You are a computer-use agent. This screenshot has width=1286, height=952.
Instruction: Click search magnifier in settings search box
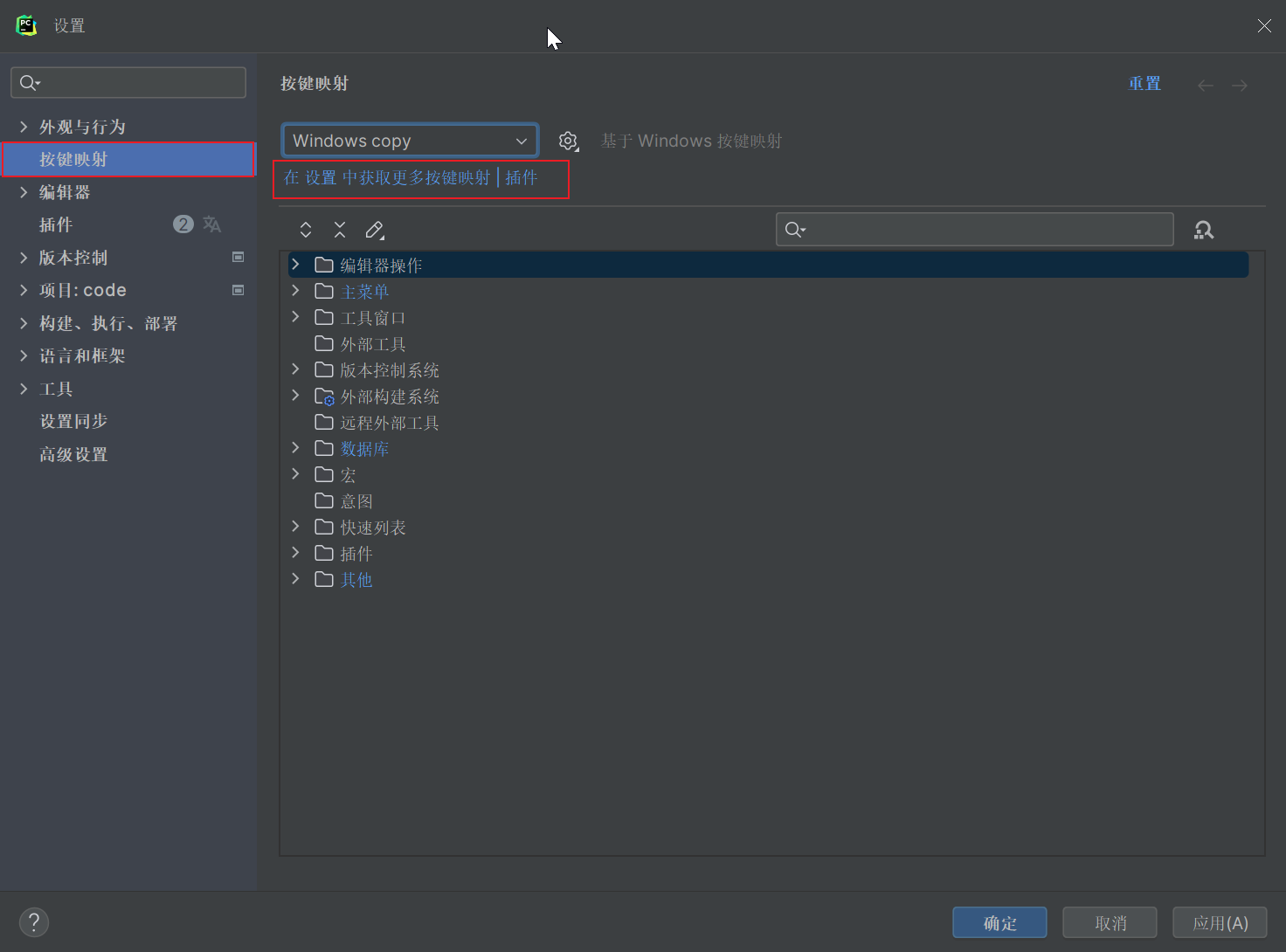(30, 83)
